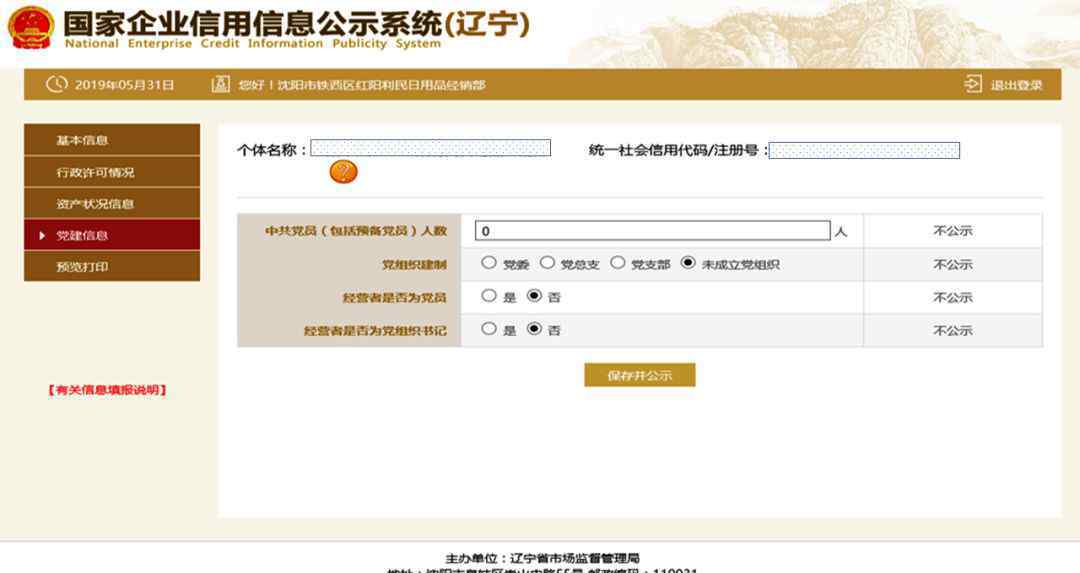Select the 党支部 radio button
Screen dimensions: 1080x573
point(618,262)
